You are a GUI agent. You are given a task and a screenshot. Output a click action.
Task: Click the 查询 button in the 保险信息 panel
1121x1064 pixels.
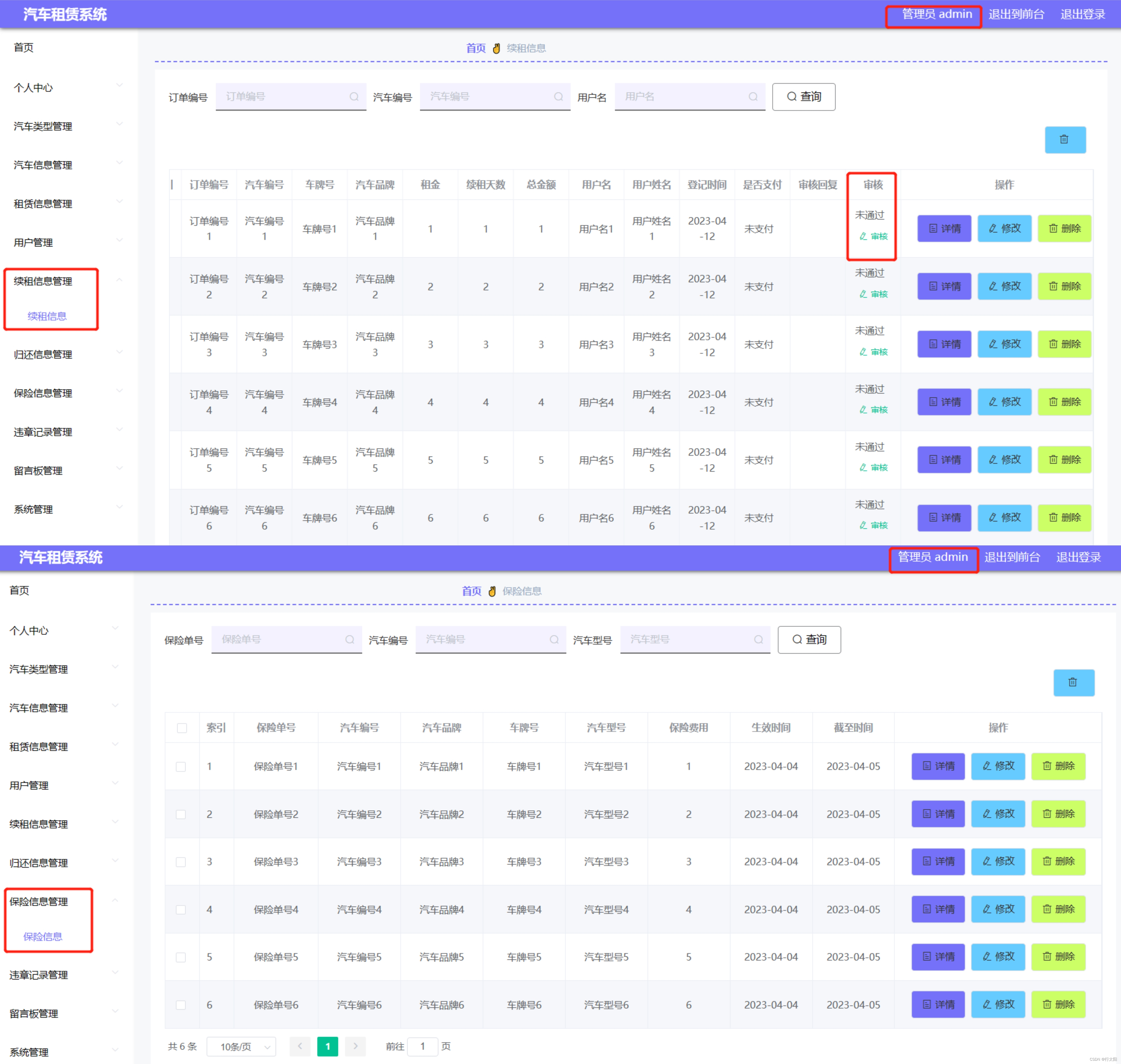pyautogui.click(x=809, y=640)
